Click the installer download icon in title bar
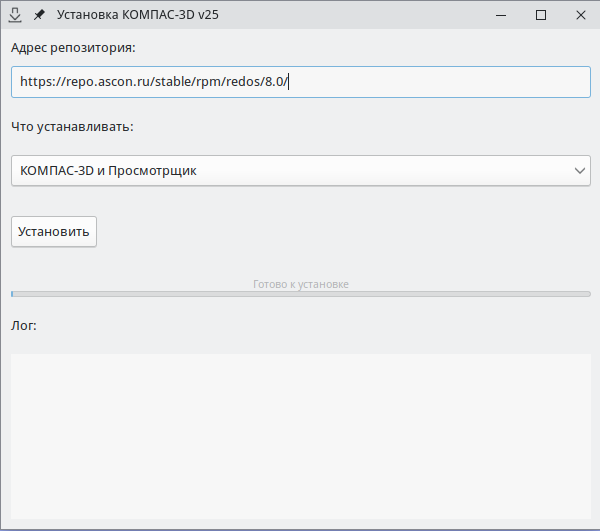This screenshot has width=600, height=531. point(15,15)
